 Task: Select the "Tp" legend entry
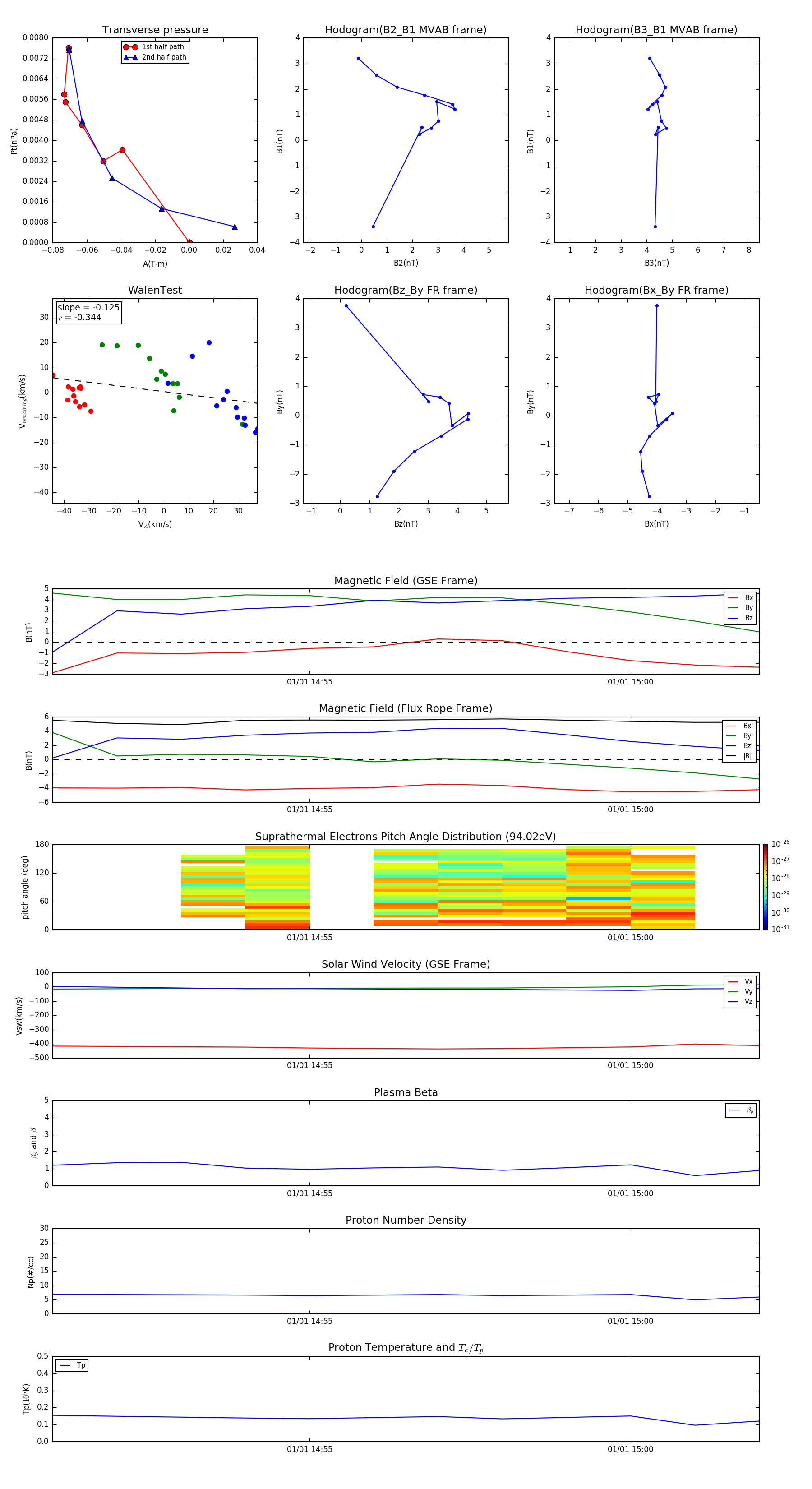72,1365
